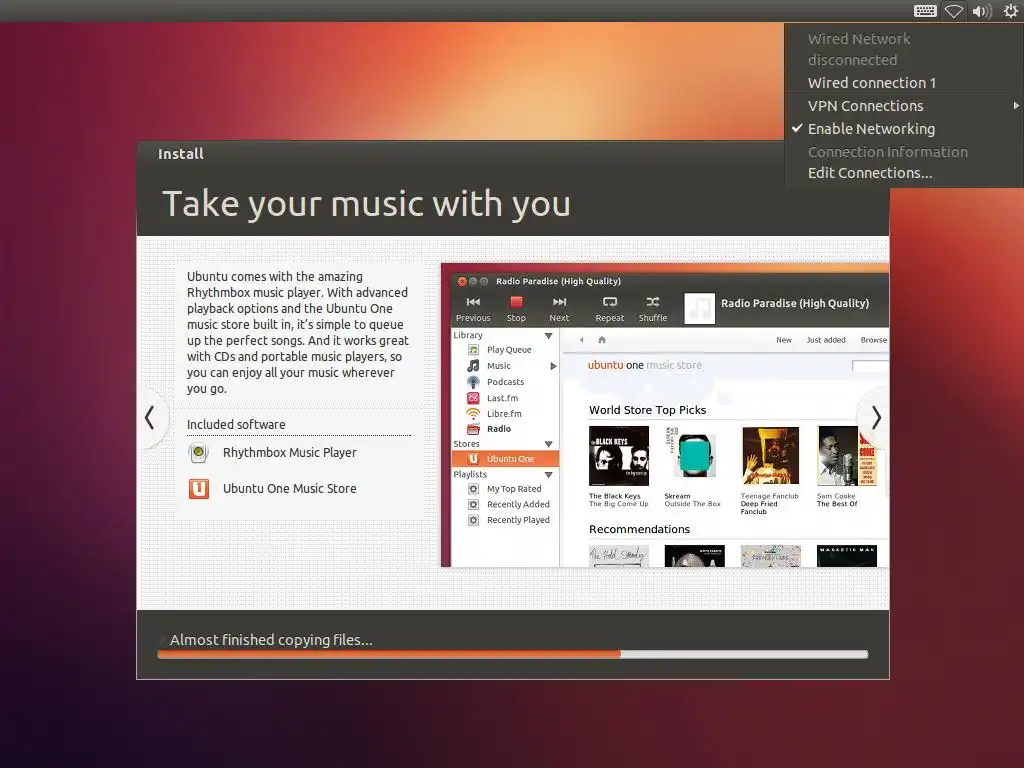Click the music store search field

coord(870,366)
